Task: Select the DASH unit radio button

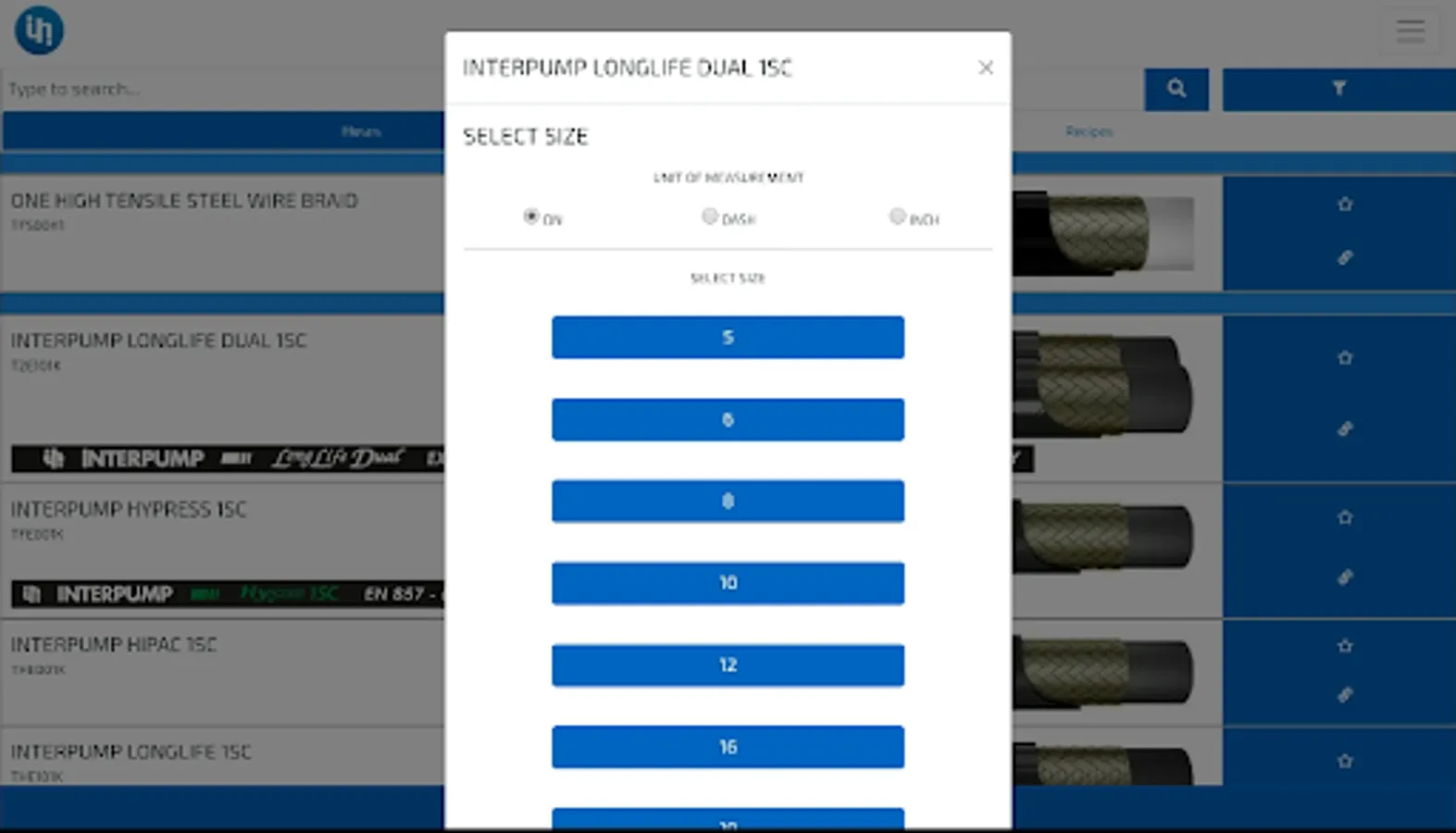Action: [x=709, y=217]
